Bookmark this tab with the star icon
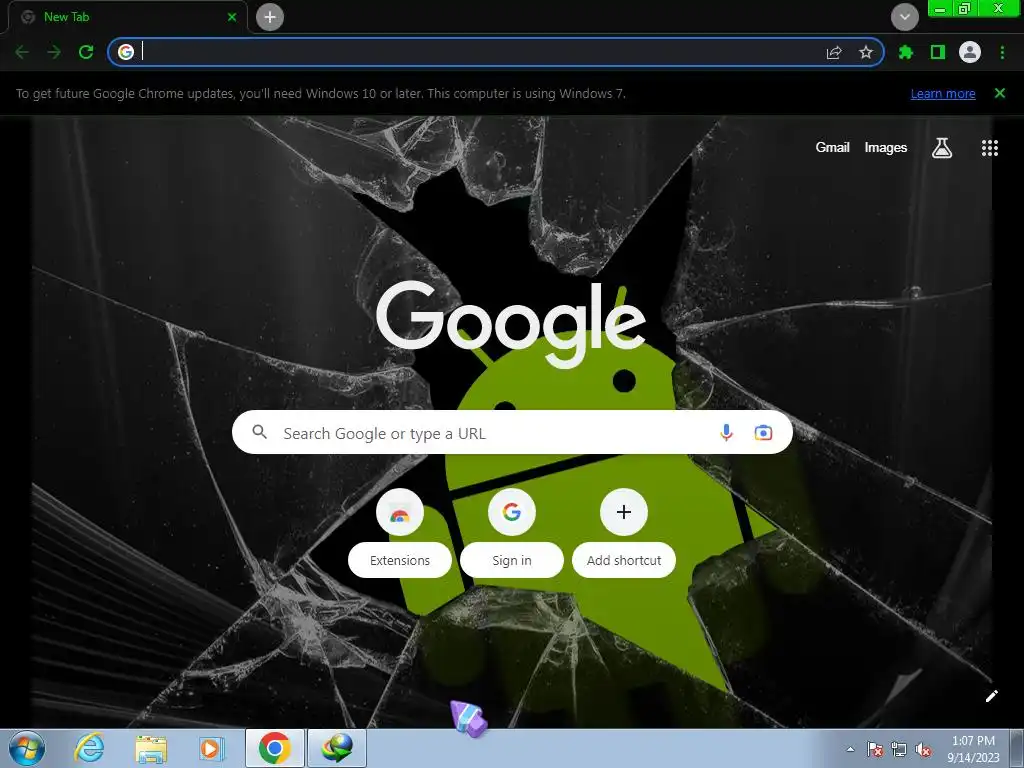The height and width of the screenshot is (768, 1024). (866, 52)
